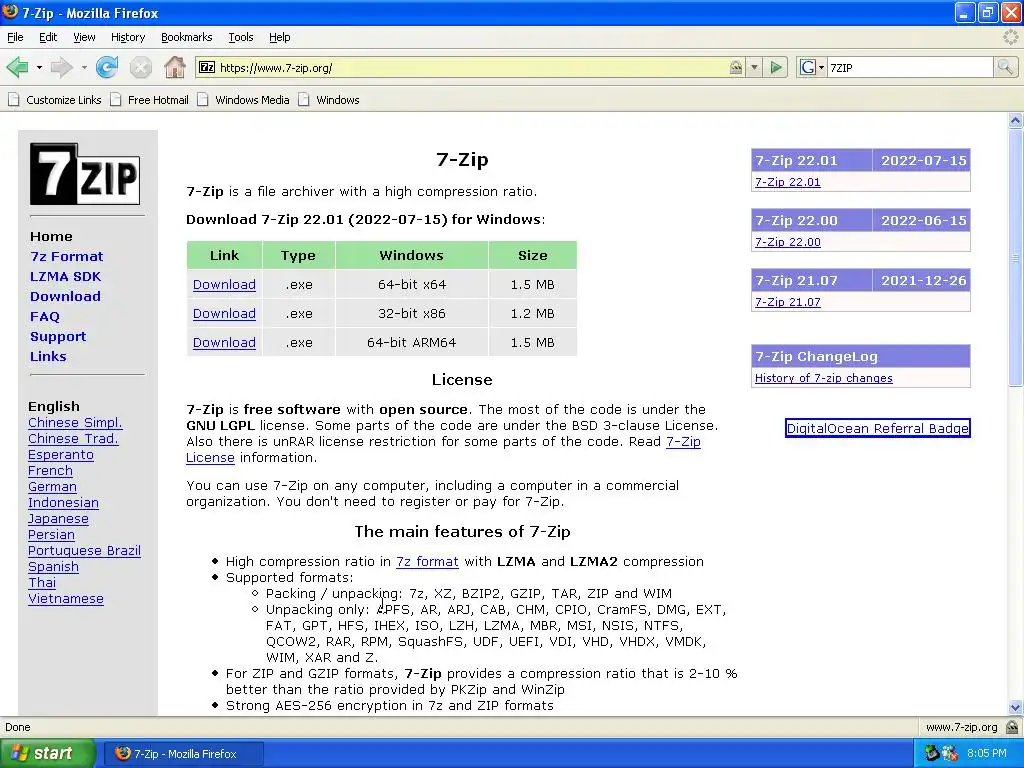Image resolution: width=1024 pixels, height=768 pixels.
Task: Click the Stop loading icon
Action: coord(140,67)
